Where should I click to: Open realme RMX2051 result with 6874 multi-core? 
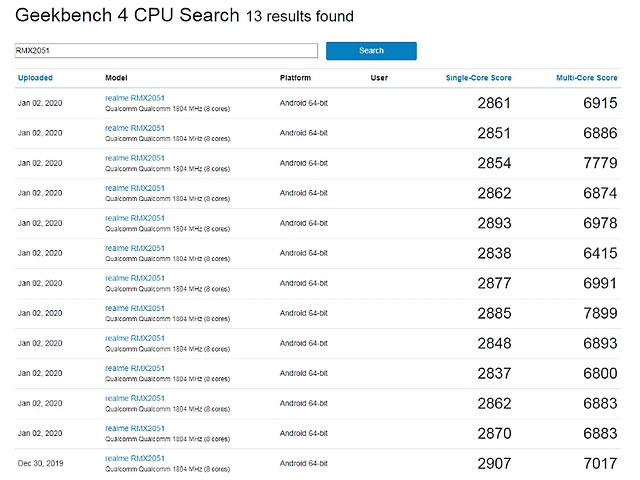[x=135, y=187]
